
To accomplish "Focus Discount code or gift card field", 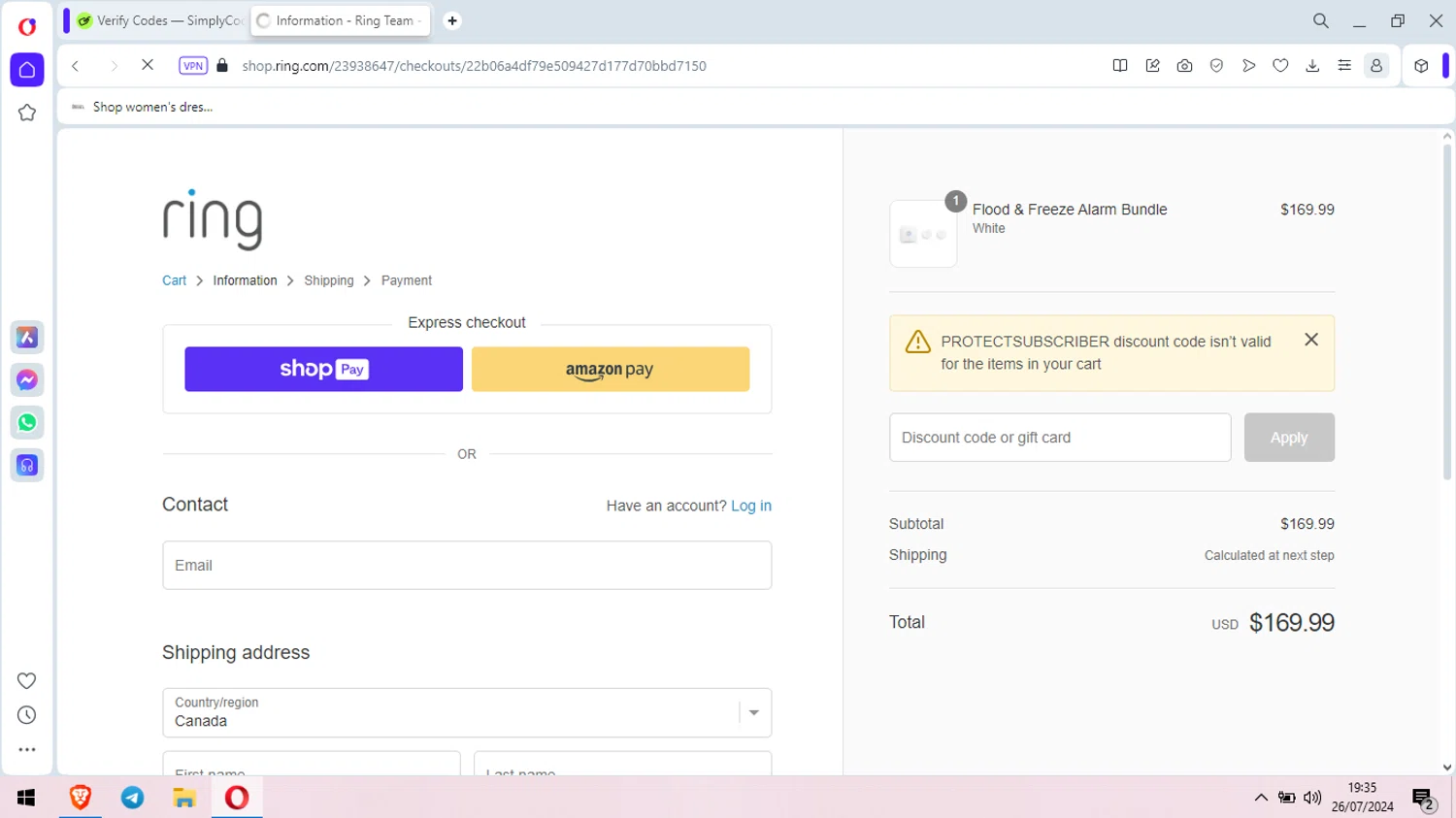I will (x=1060, y=438).
